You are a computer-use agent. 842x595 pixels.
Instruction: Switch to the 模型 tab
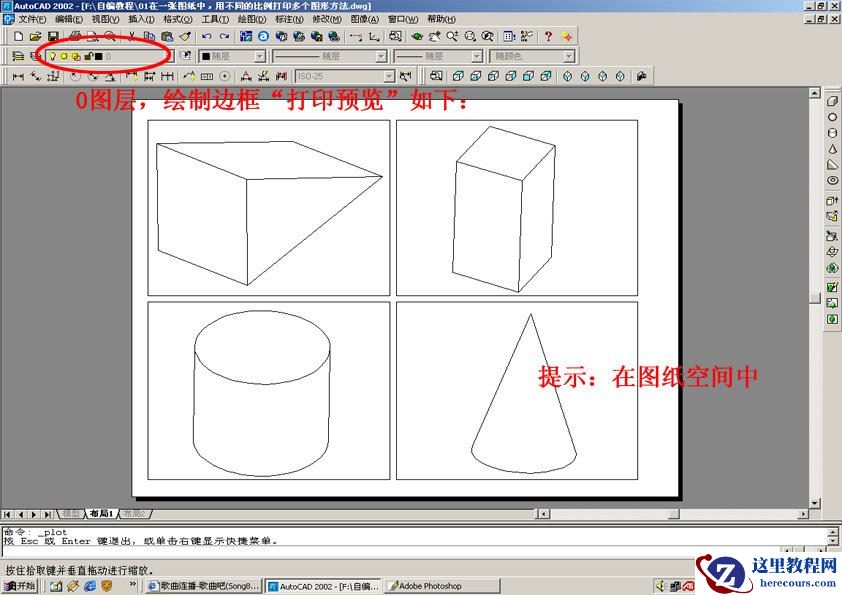pos(70,516)
